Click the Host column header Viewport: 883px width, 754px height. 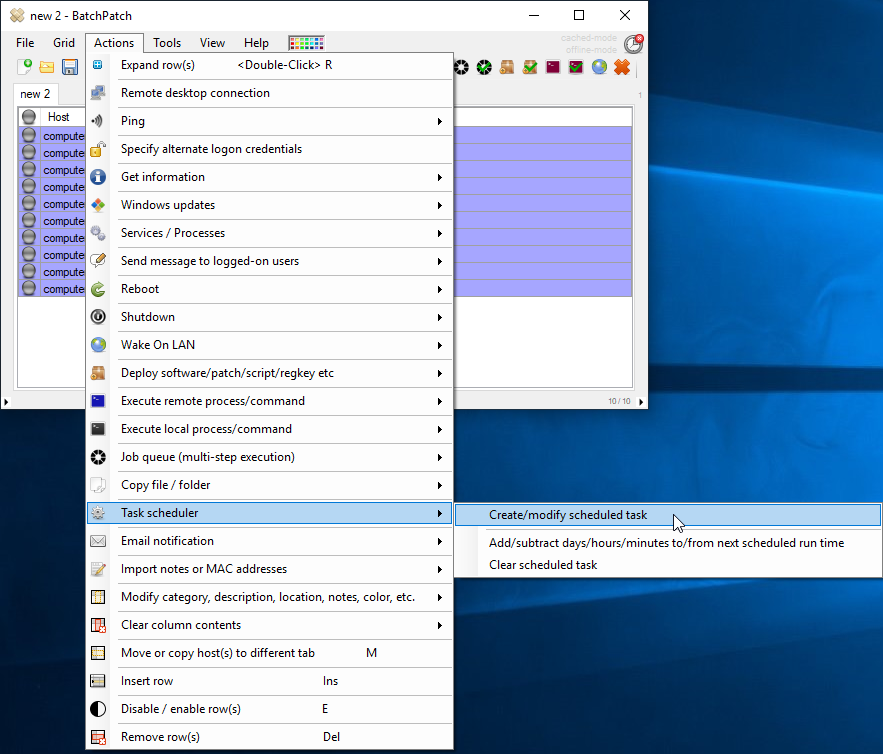(x=59, y=117)
